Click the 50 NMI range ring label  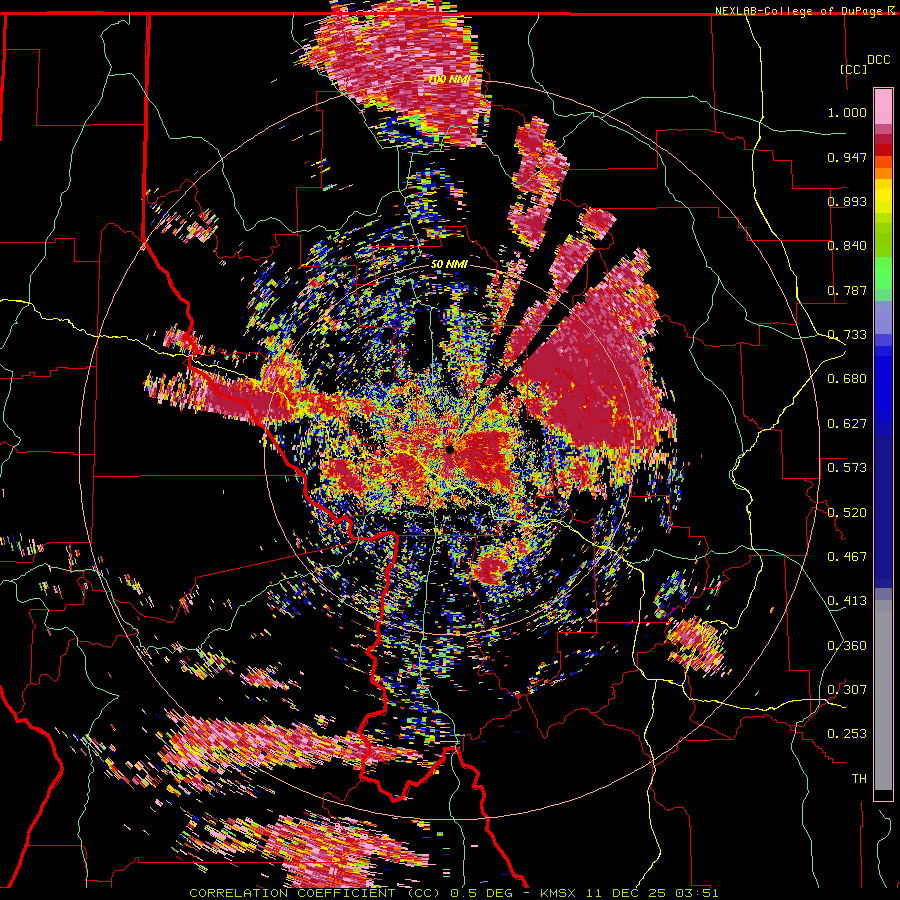[449, 265]
